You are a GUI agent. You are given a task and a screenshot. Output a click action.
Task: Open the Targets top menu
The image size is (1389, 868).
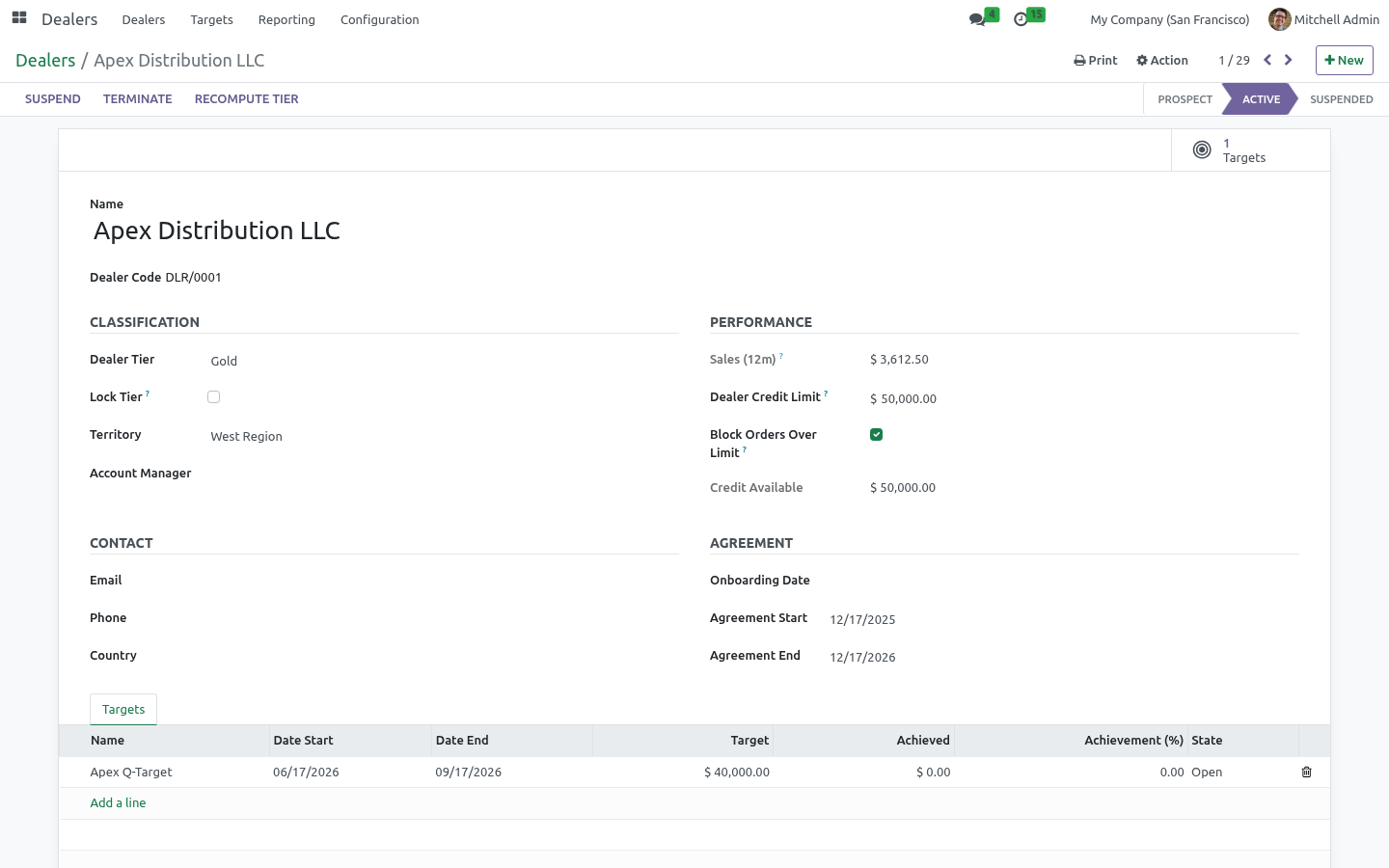[x=211, y=19]
